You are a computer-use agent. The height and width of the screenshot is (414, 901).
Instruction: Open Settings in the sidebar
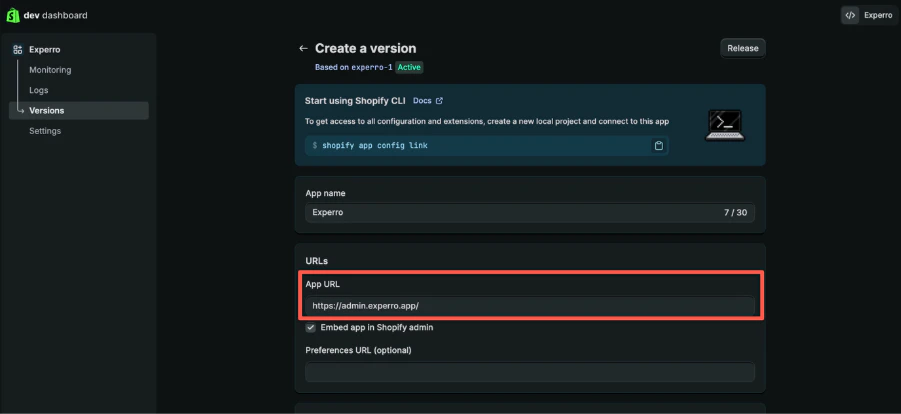click(45, 131)
